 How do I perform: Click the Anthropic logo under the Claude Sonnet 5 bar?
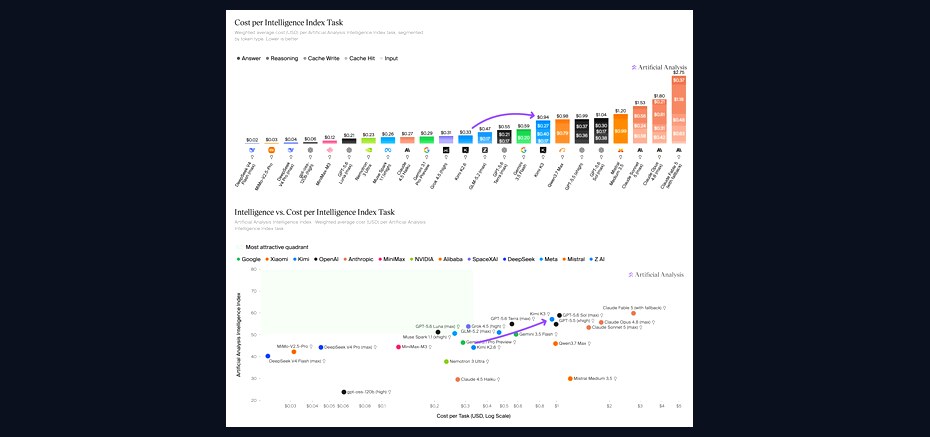pyautogui.click(x=640, y=150)
